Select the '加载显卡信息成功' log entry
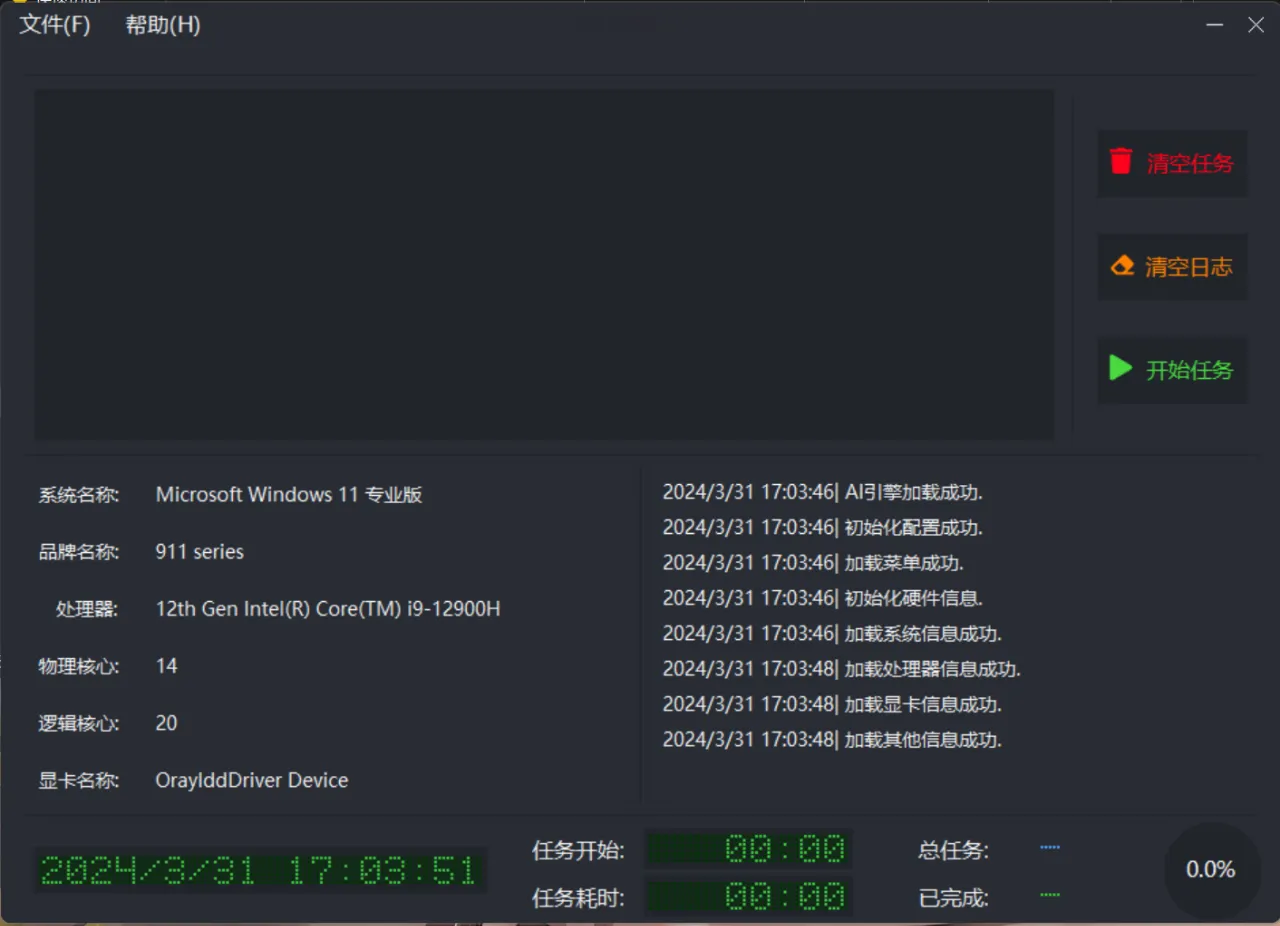1280x926 pixels. click(832, 704)
